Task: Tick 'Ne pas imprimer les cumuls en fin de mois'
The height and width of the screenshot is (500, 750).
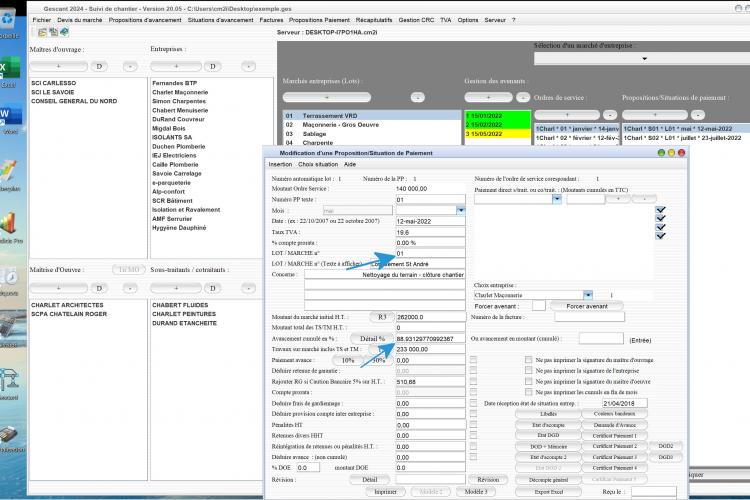Action: coord(528,392)
